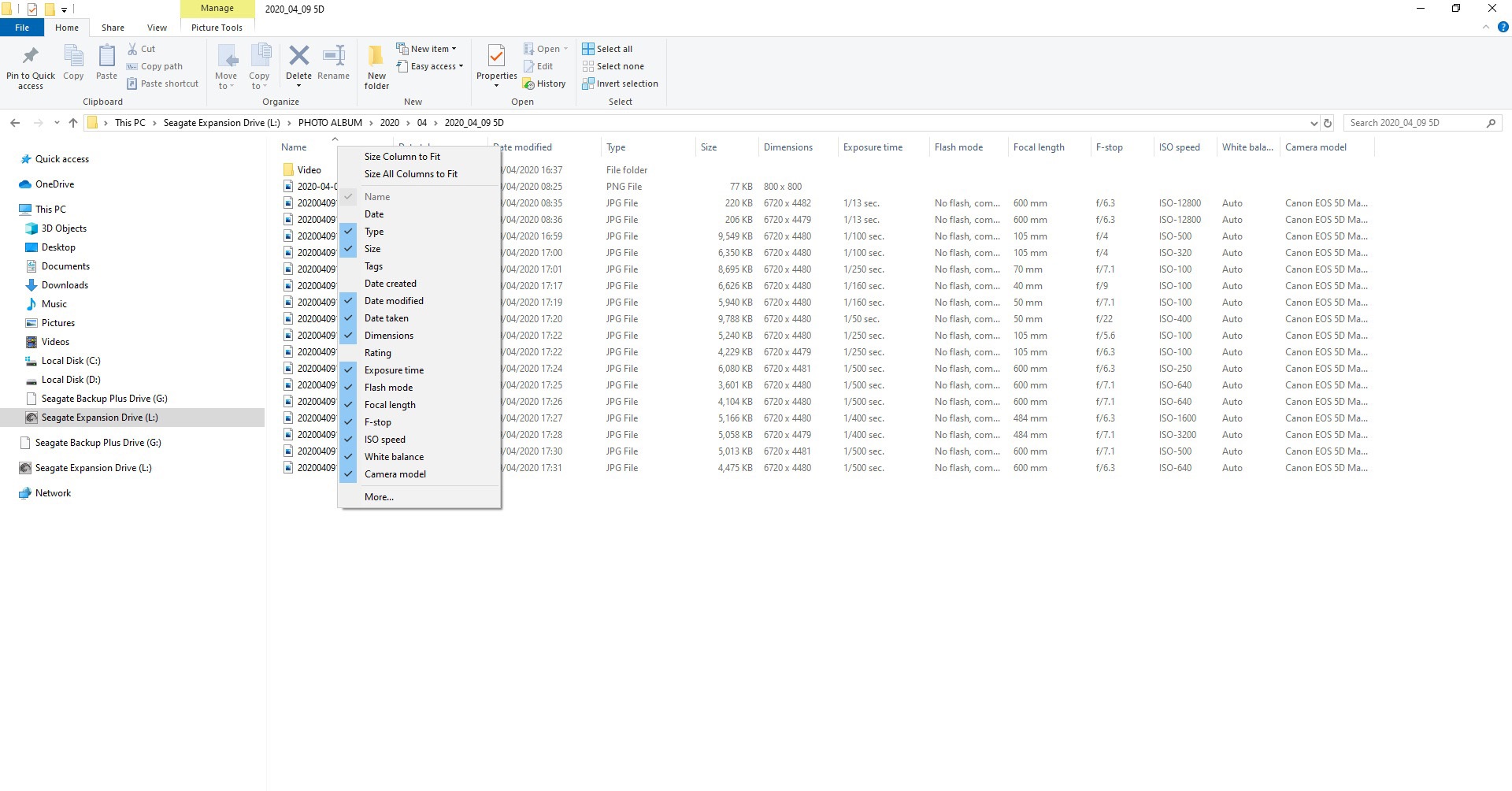Click the Rename icon
Screen dimensions: 1512x791
tap(334, 56)
